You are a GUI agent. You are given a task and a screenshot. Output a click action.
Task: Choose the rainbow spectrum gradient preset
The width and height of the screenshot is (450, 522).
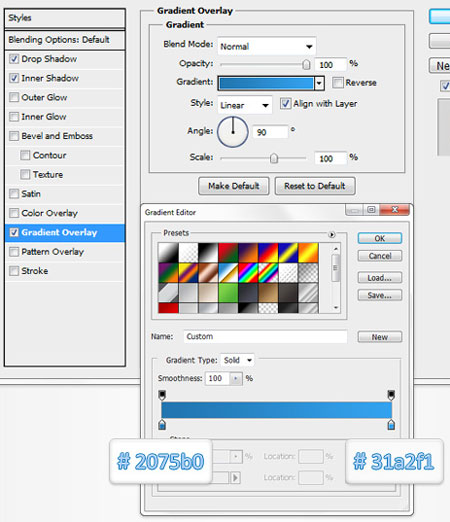click(248, 273)
